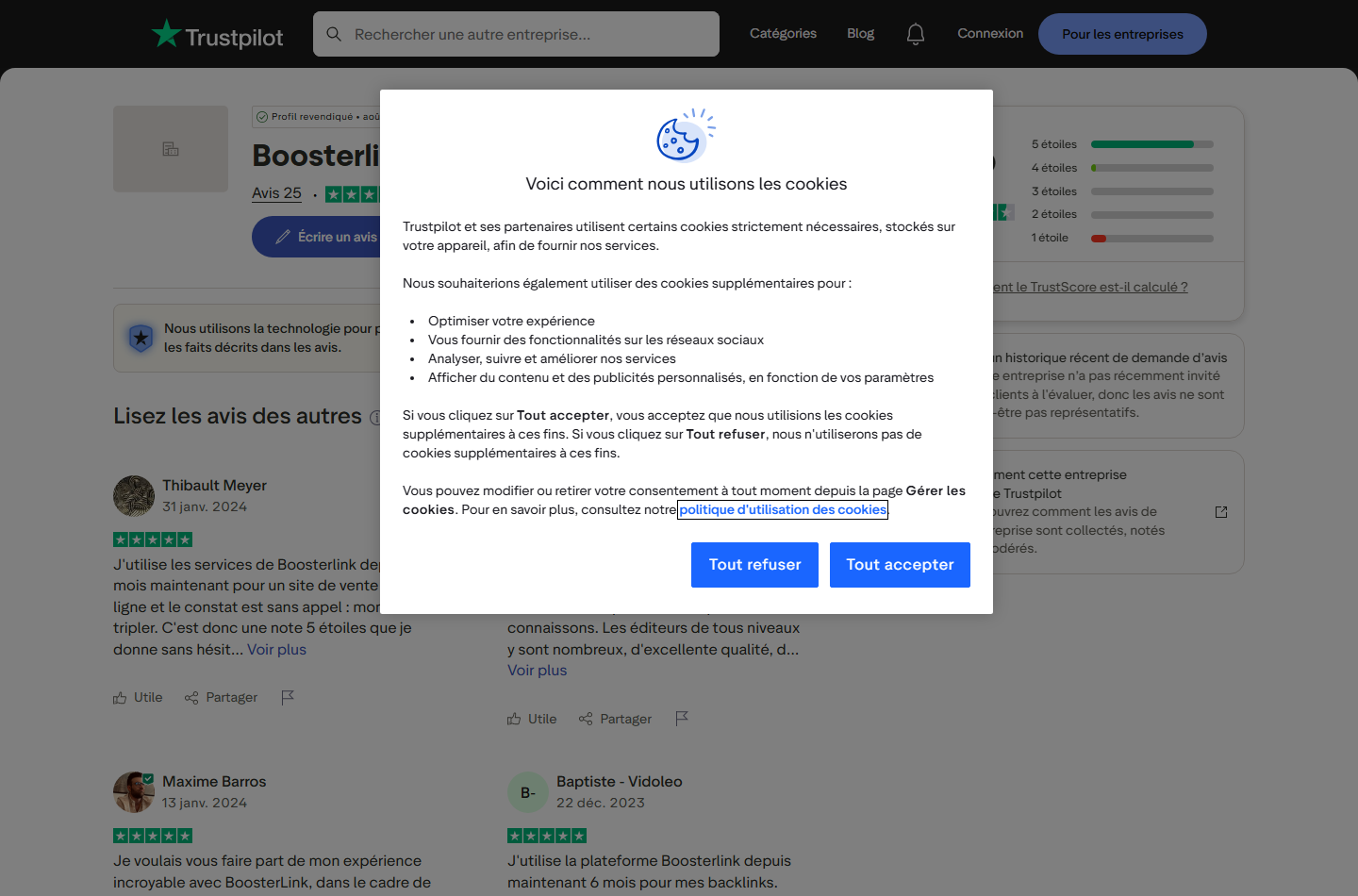Click Tout accepter button
Screen dimensions: 1358x896
[x=900, y=565]
